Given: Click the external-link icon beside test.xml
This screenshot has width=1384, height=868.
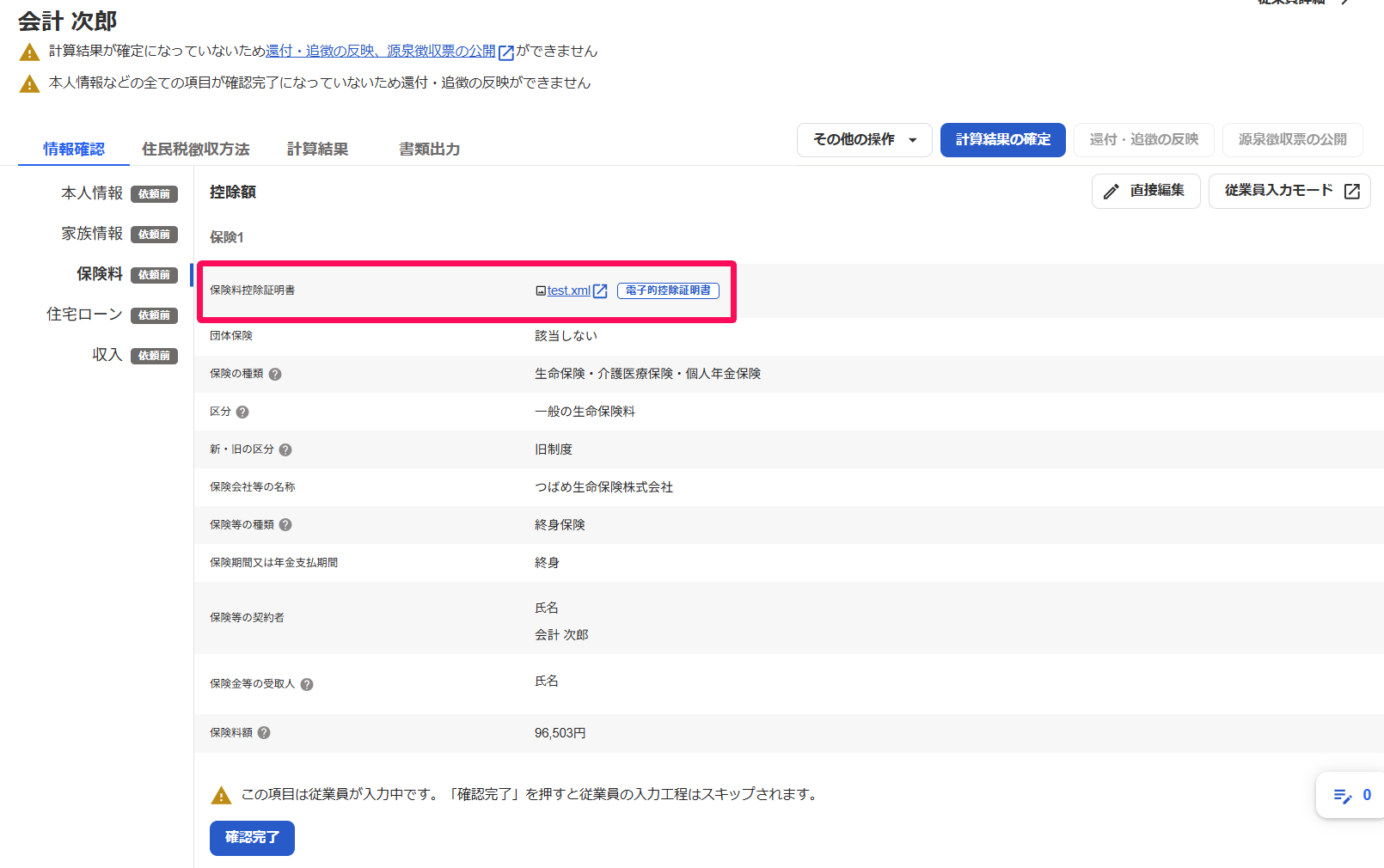Looking at the screenshot, I should [x=600, y=291].
